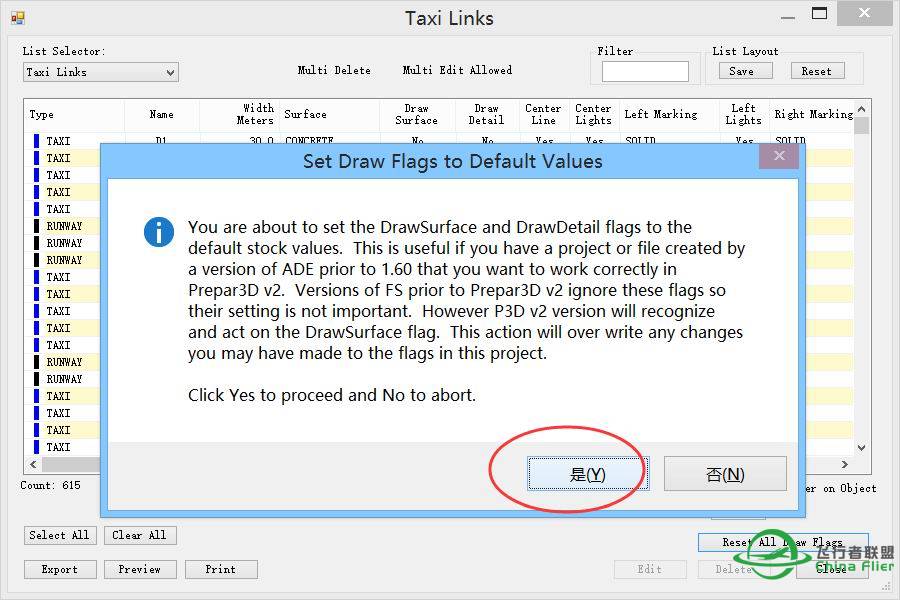Close the Set Draw Flags dialog
The width and height of the screenshot is (900, 600).
click(778, 155)
